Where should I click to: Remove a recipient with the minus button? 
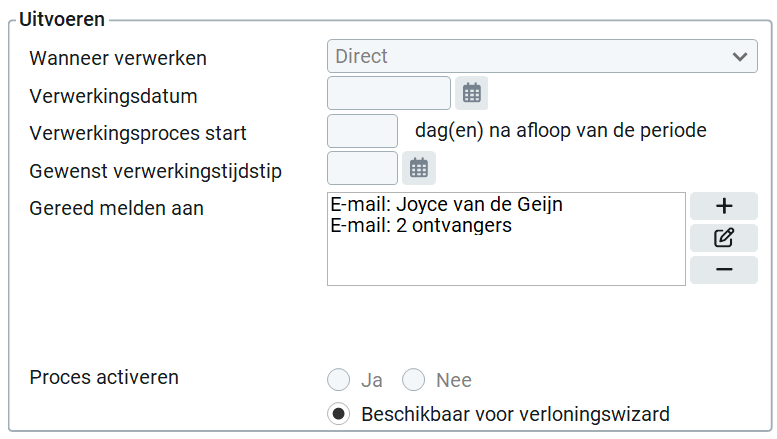723,270
